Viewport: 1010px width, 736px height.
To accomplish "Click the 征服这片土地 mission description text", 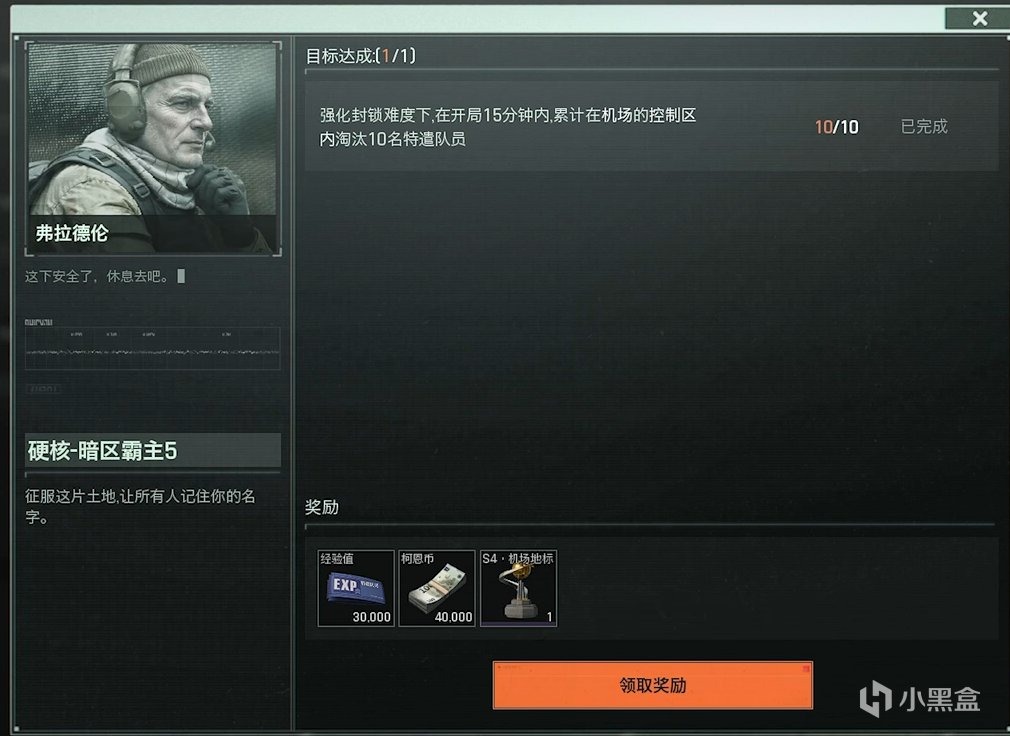I will [x=140, y=506].
